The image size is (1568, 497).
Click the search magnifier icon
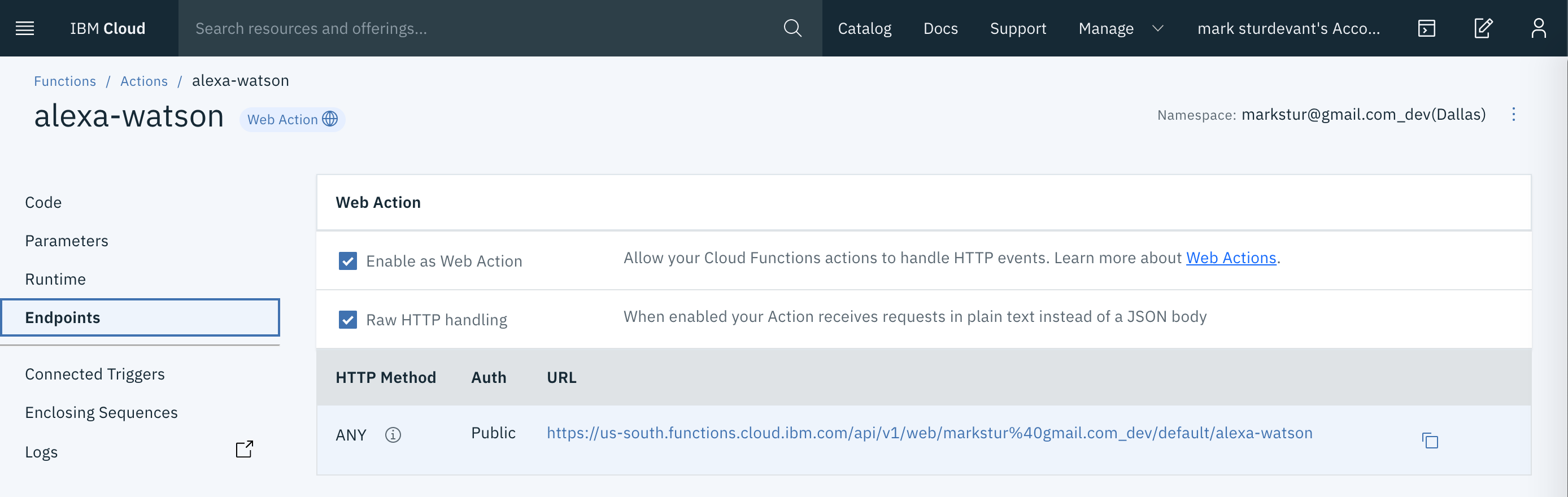click(x=792, y=28)
